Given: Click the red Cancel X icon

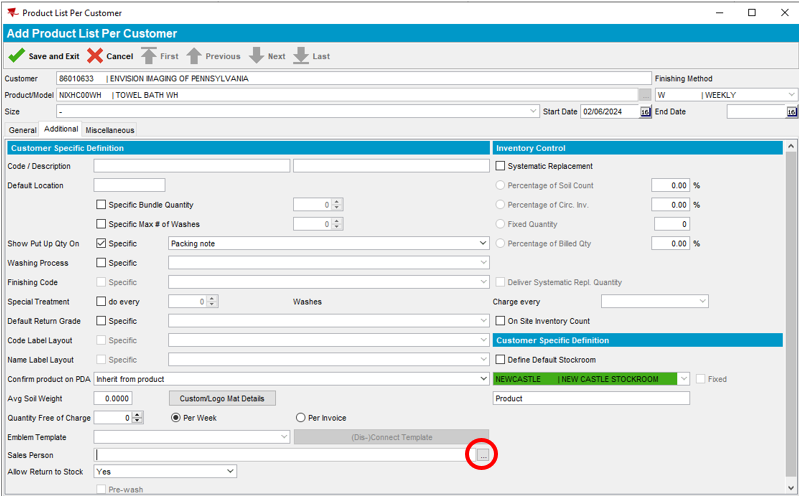Looking at the screenshot, I should (95, 56).
